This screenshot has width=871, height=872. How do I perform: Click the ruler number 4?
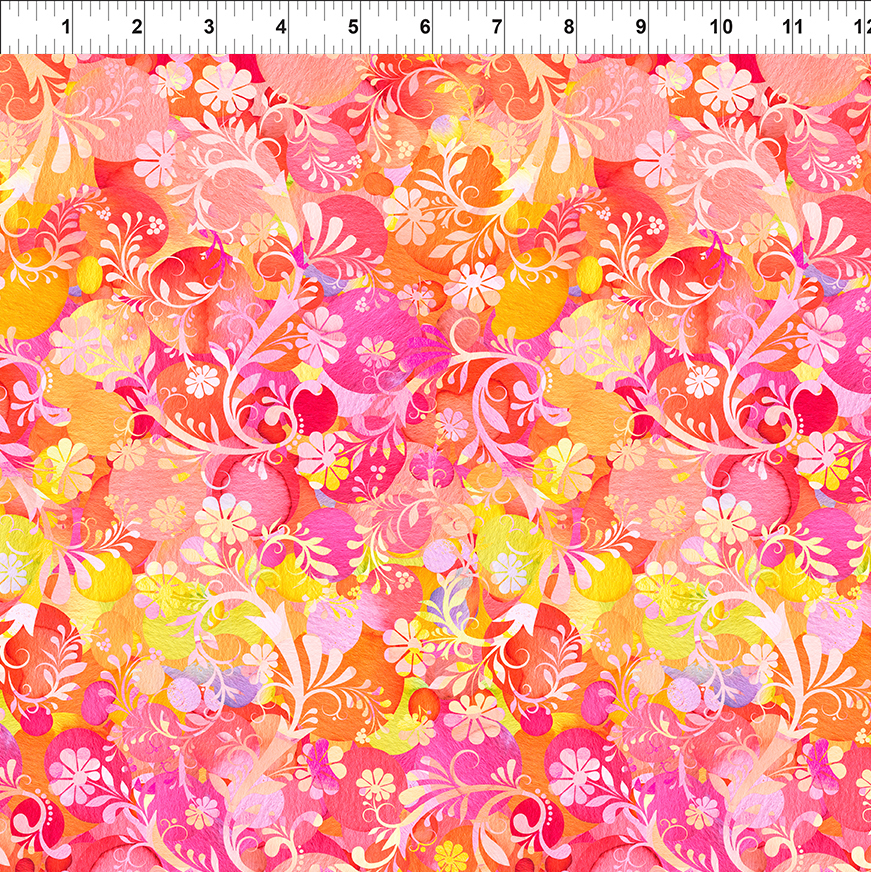281,26
